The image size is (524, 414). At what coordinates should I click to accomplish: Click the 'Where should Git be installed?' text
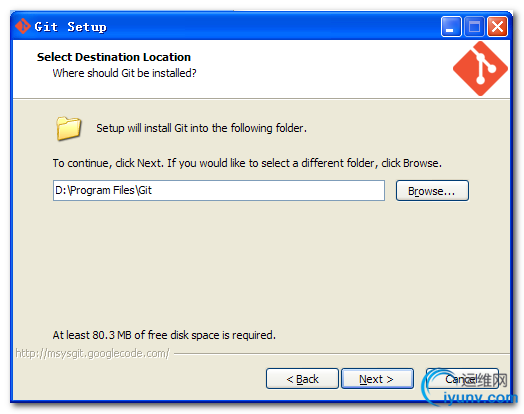point(124,73)
